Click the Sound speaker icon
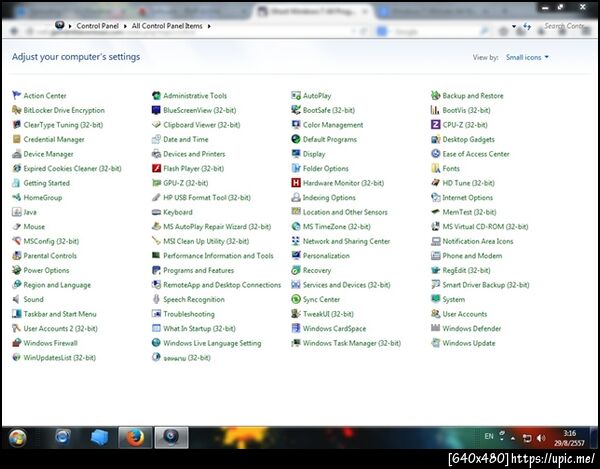600x469 pixels. [x=16, y=299]
